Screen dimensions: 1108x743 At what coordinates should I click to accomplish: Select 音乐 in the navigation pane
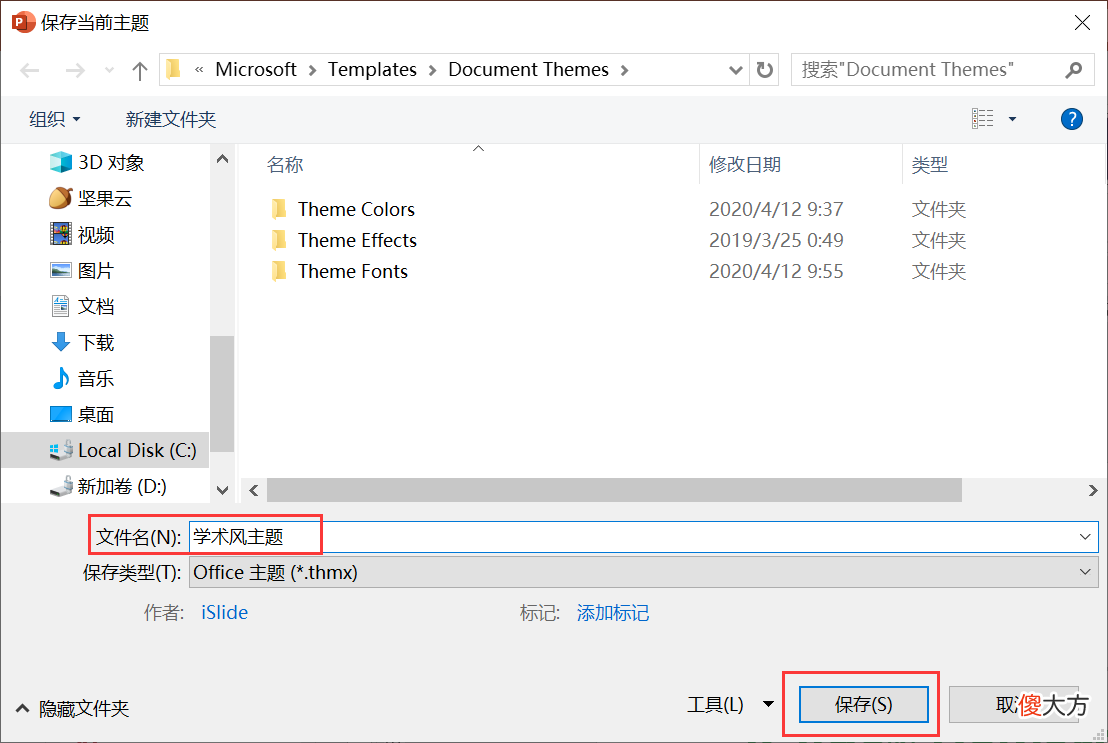pos(81,379)
